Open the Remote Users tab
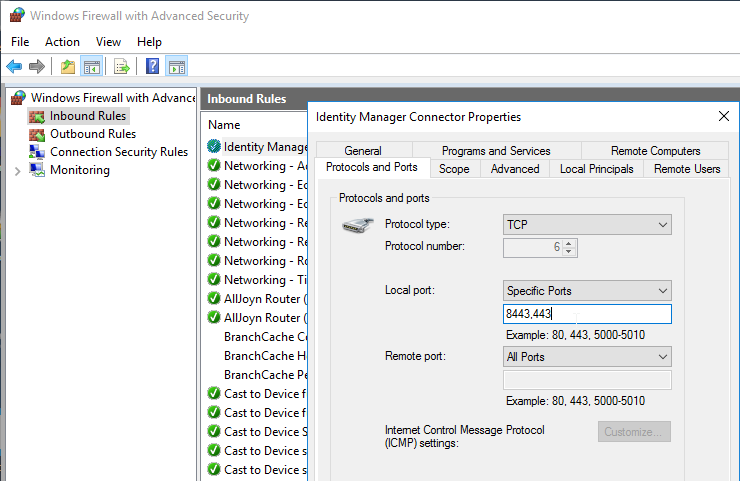 coord(687,169)
